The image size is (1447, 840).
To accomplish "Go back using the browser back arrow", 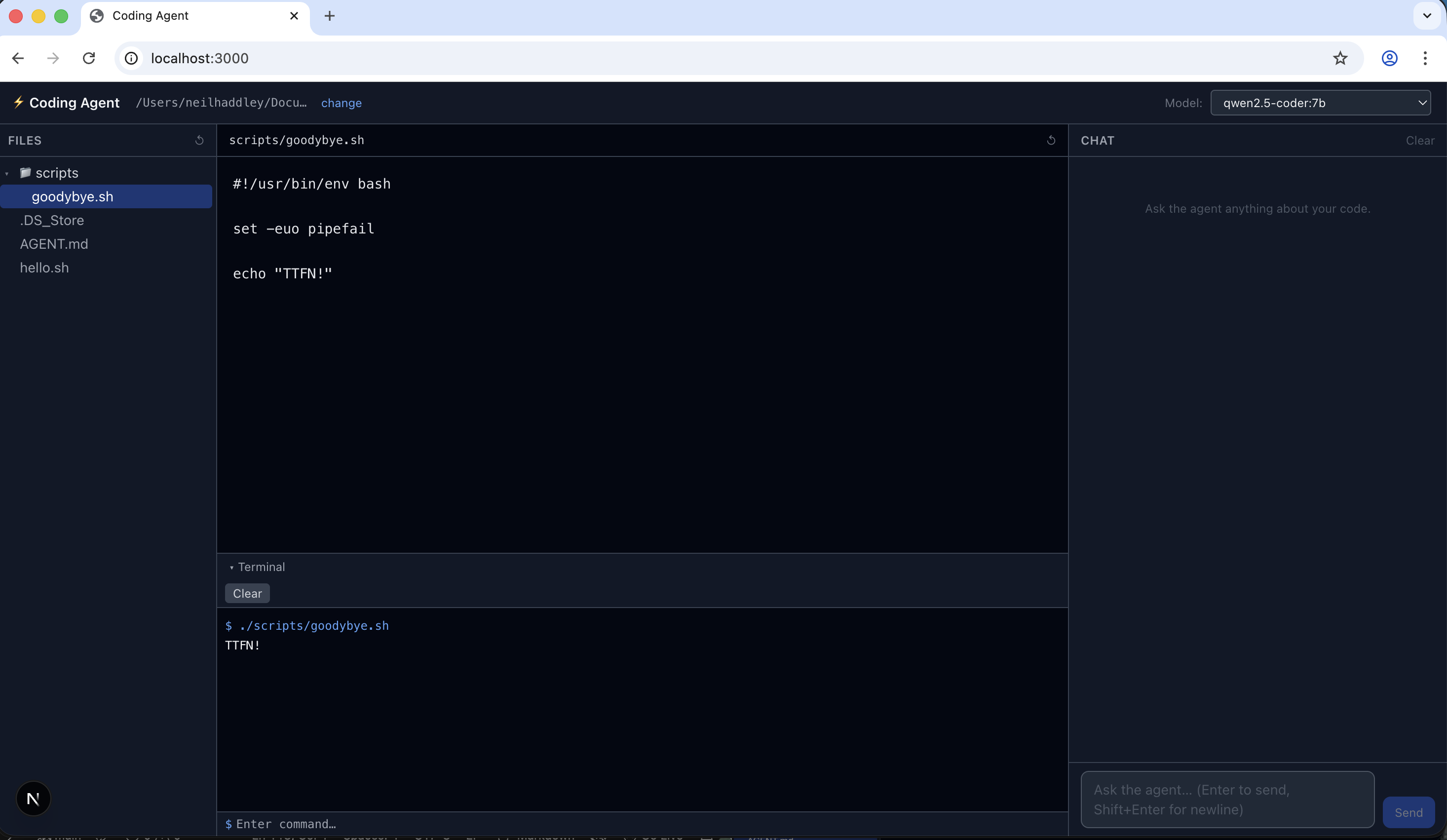I will click(18, 58).
